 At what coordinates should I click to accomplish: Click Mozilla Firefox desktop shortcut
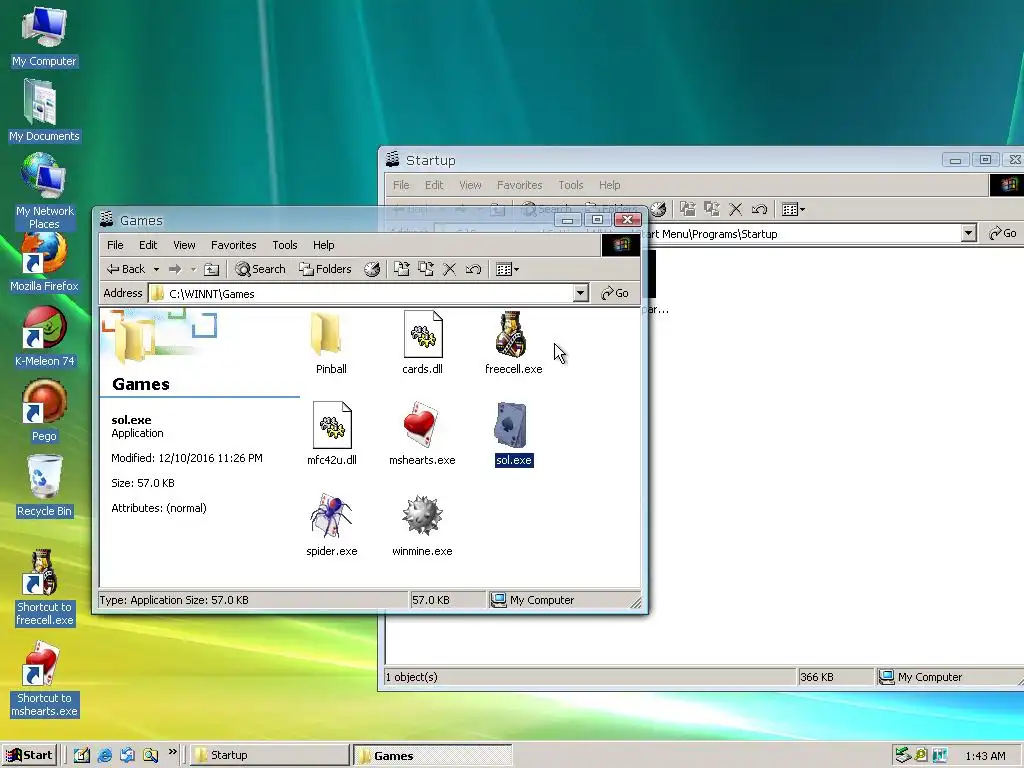[44, 263]
